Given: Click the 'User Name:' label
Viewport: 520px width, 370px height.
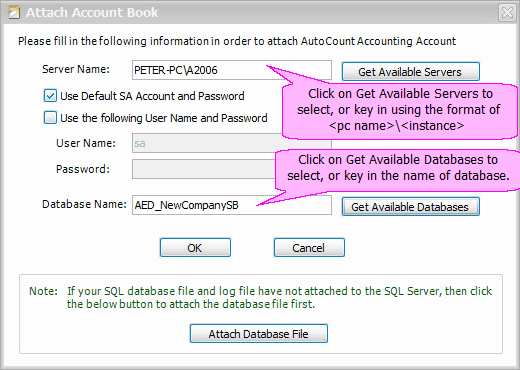Looking at the screenshot, I should [x=86, y=143].
